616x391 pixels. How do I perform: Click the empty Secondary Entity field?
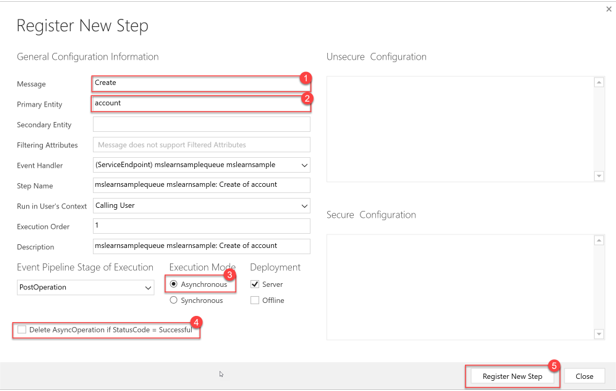tap(202, 124)
